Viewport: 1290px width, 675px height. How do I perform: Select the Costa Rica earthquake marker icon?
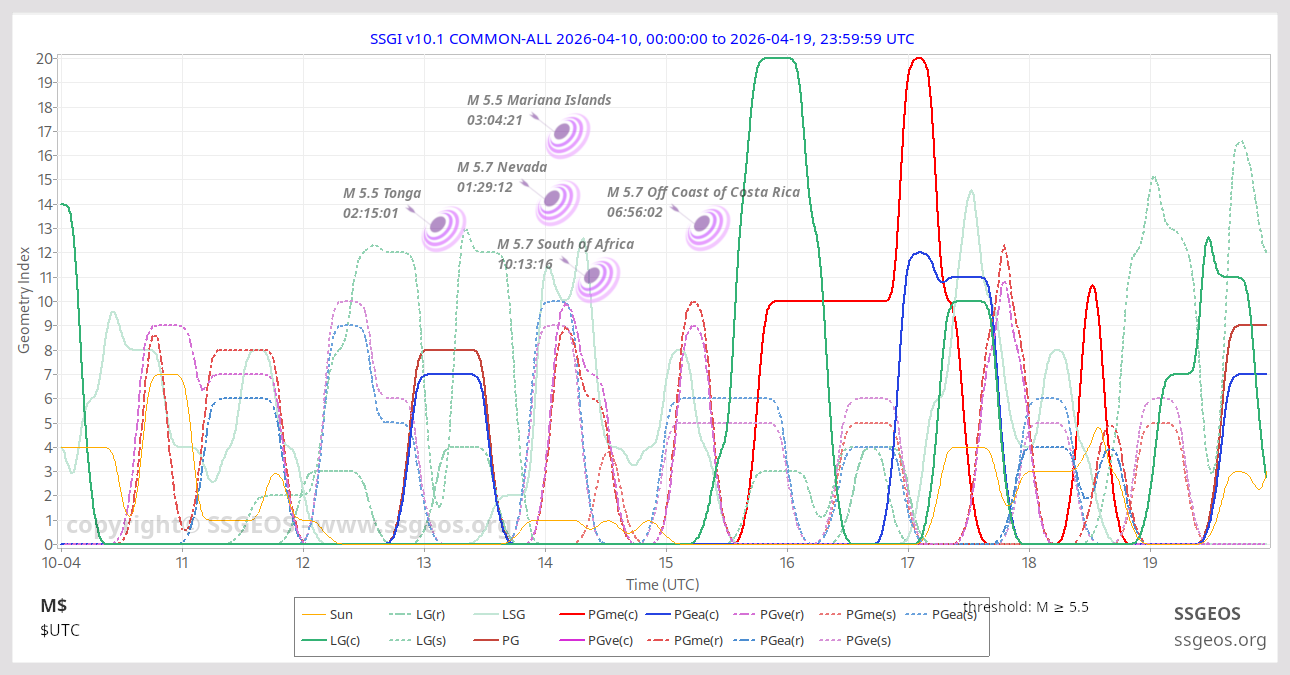pos(706,226)
